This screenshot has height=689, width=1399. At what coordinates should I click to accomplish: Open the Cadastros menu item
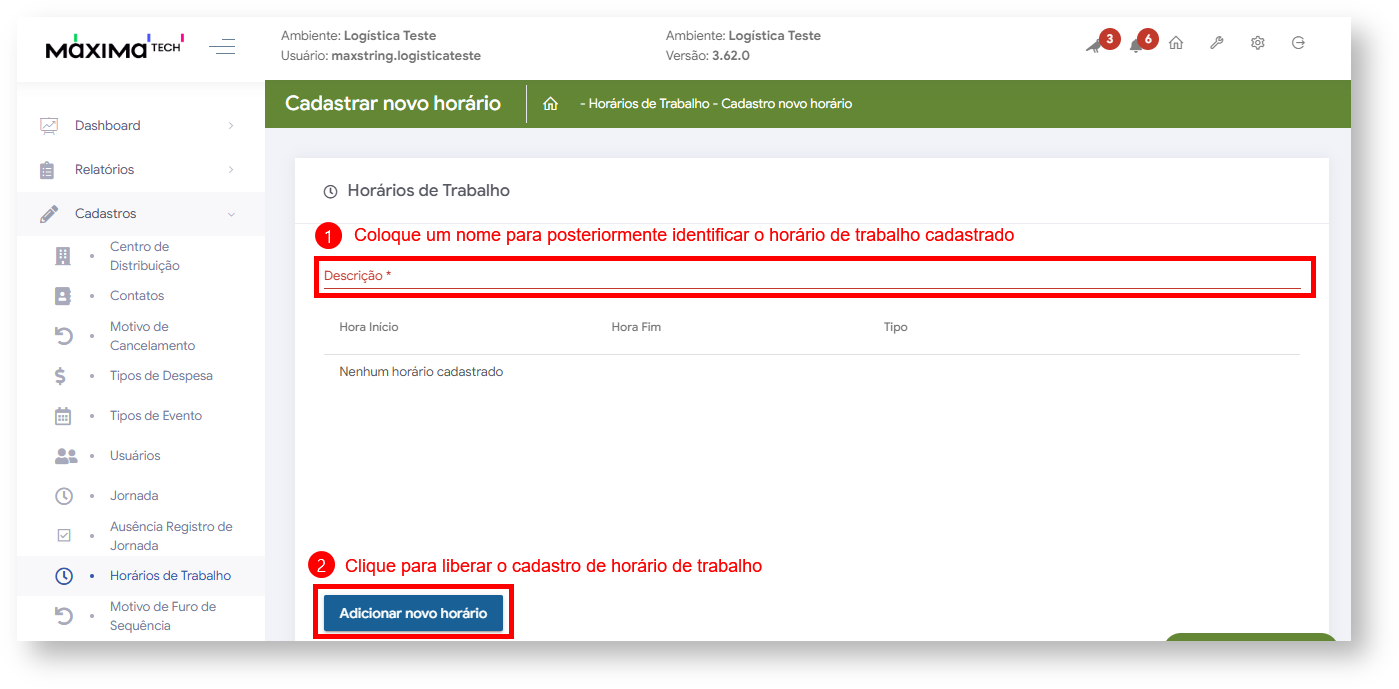141,214
